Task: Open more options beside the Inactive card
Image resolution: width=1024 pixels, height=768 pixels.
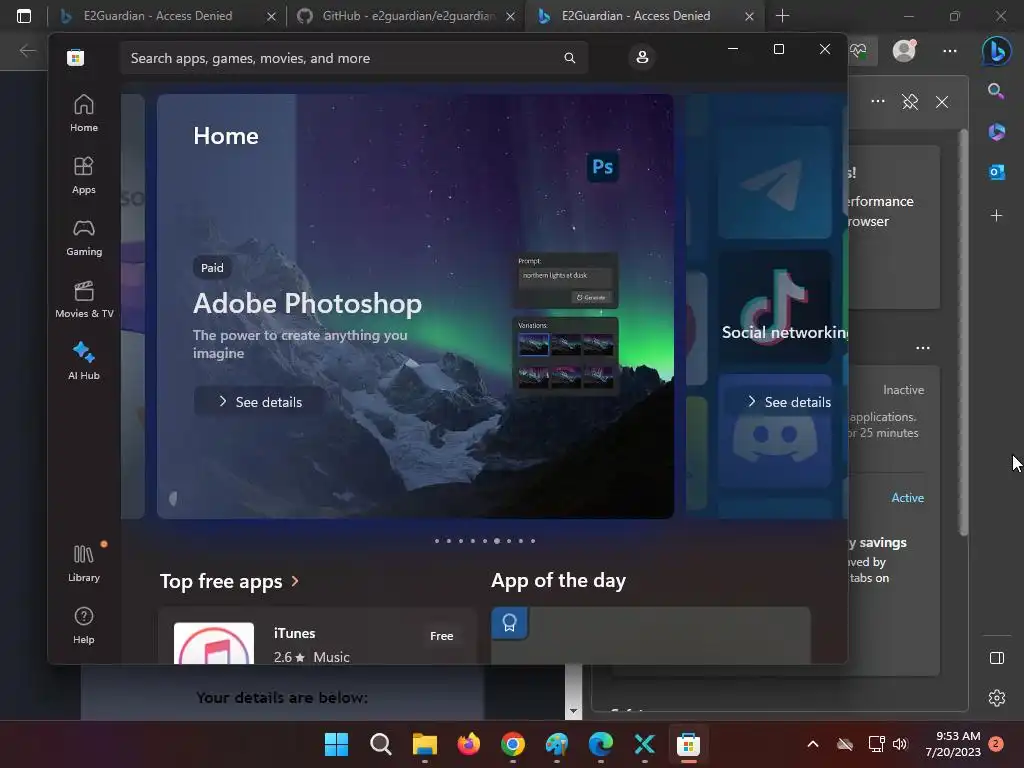Action: click(923, 348)
